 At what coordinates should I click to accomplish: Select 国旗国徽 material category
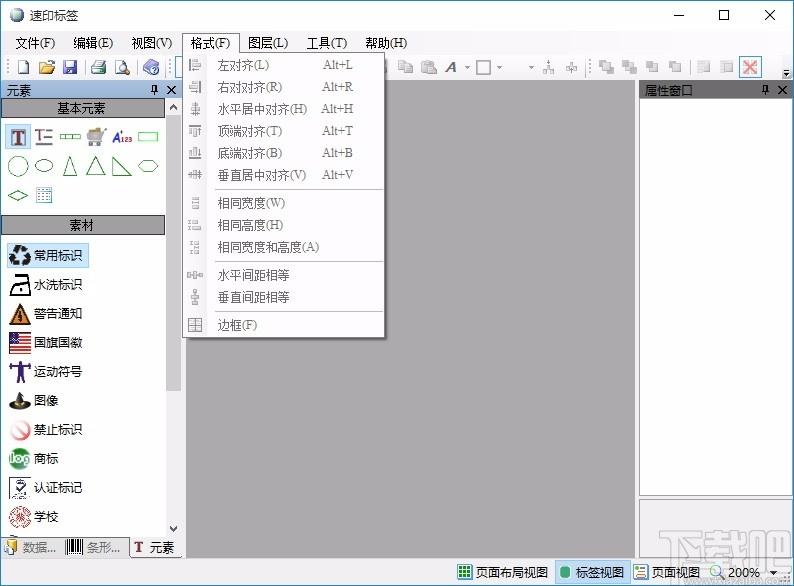point(46,342)
